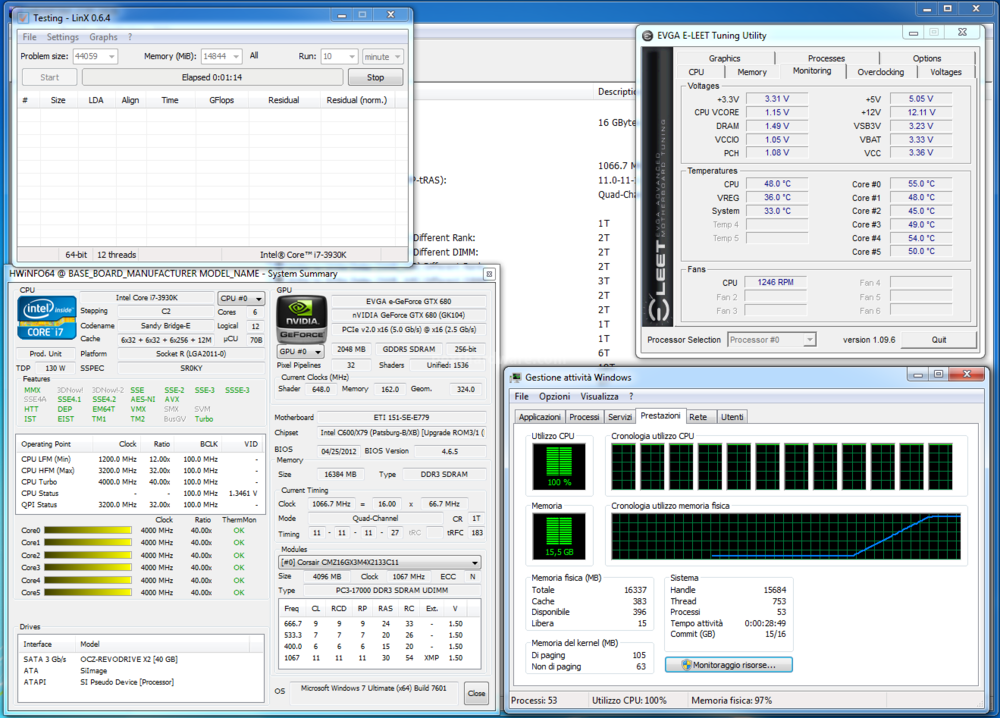Image resolution: width=1000 pixels, height=718 pixels.
Task: Open the File menu in LinX
Action: click(x=29, y=37)
